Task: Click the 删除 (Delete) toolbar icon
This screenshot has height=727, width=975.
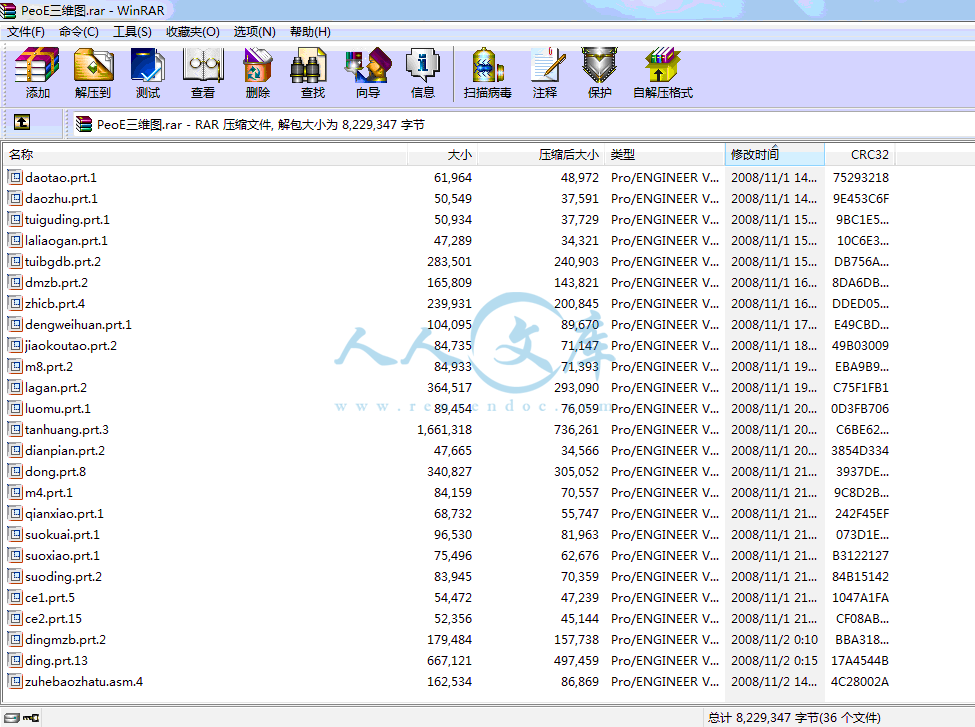Action: [257, 73]
